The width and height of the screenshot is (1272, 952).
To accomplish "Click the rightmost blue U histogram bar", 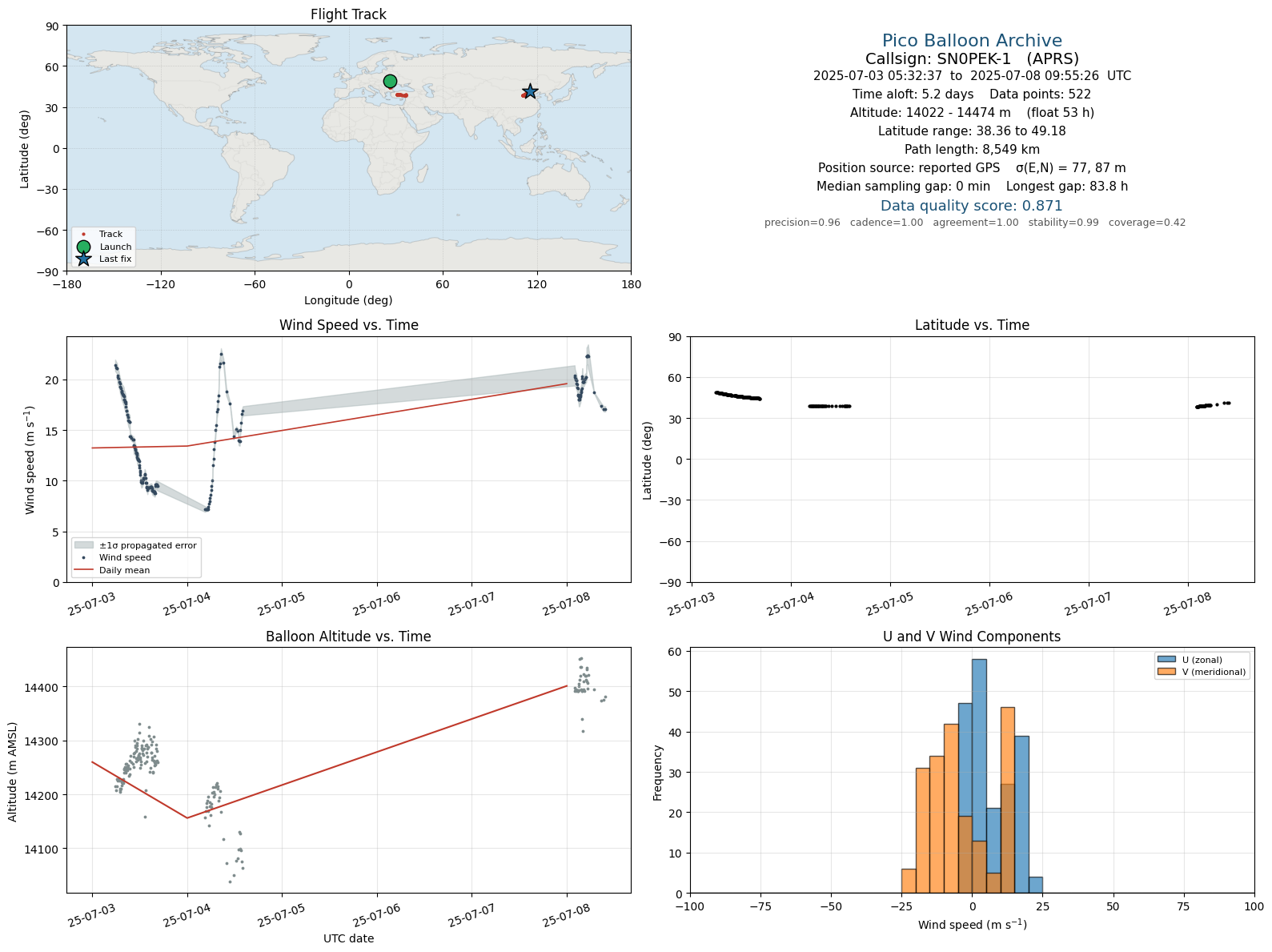I will [x=1036, y=885].
